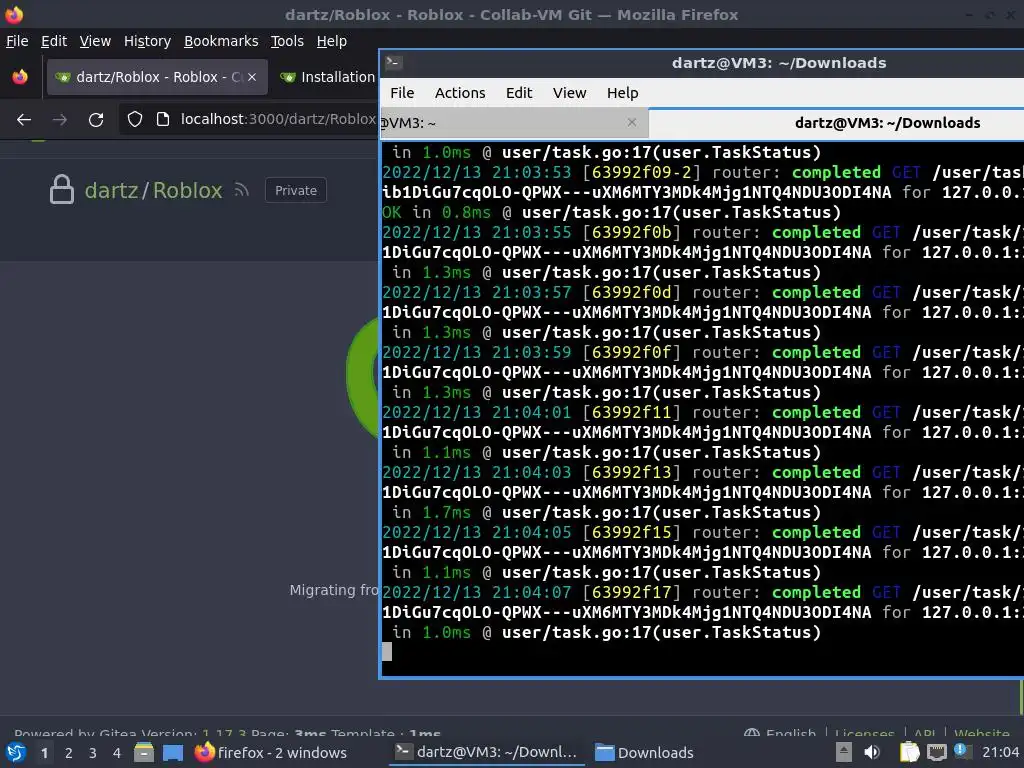This screenshot has width=1024, height=768.
Task: Switch to workspace 2 in the pager
Action: [69, 753]
